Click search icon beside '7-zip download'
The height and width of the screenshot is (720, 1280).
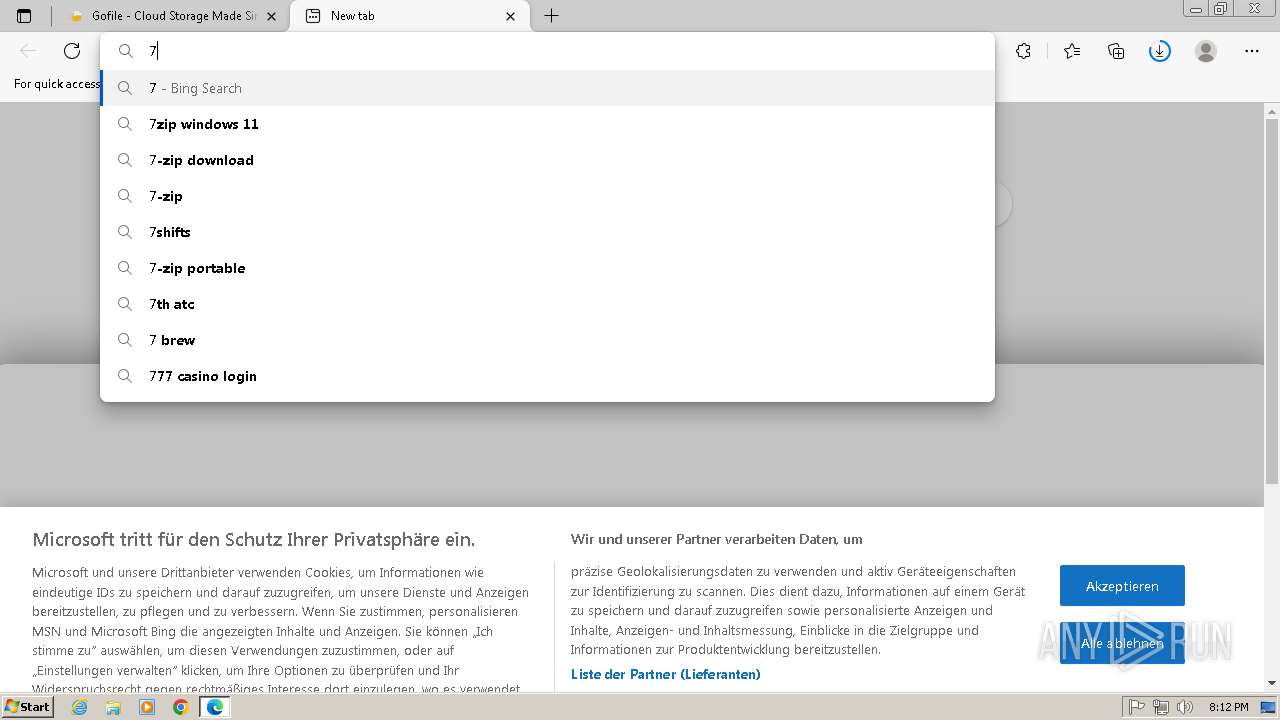[x=125, y=160]
